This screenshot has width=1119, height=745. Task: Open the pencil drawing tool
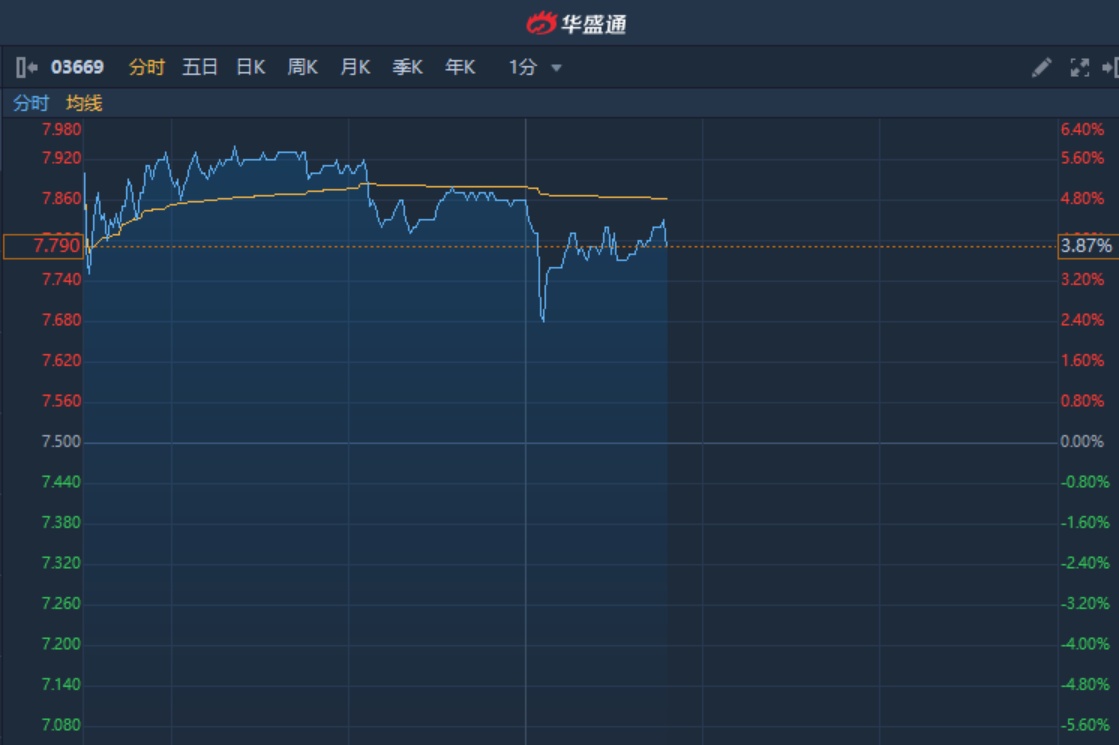point(1041,68)
